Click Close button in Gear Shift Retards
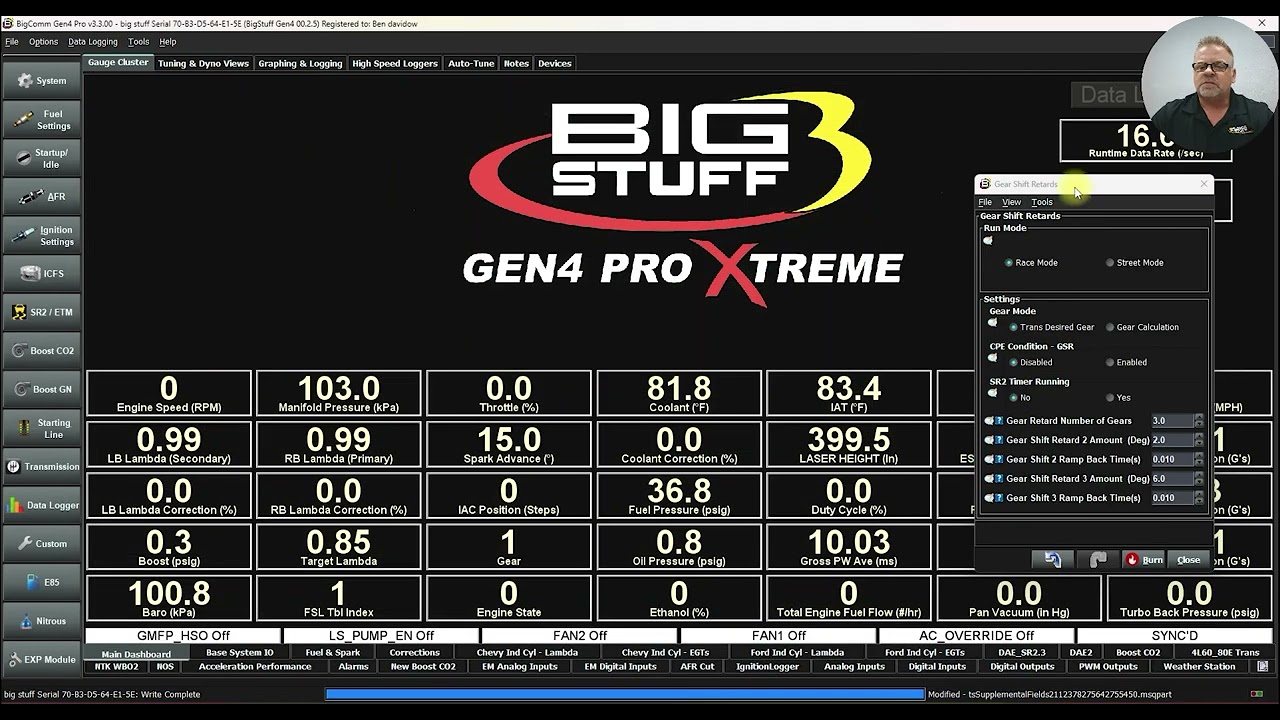This screenshot has height=720, width=1280. pyautogui.click(x=1188, y=560)
